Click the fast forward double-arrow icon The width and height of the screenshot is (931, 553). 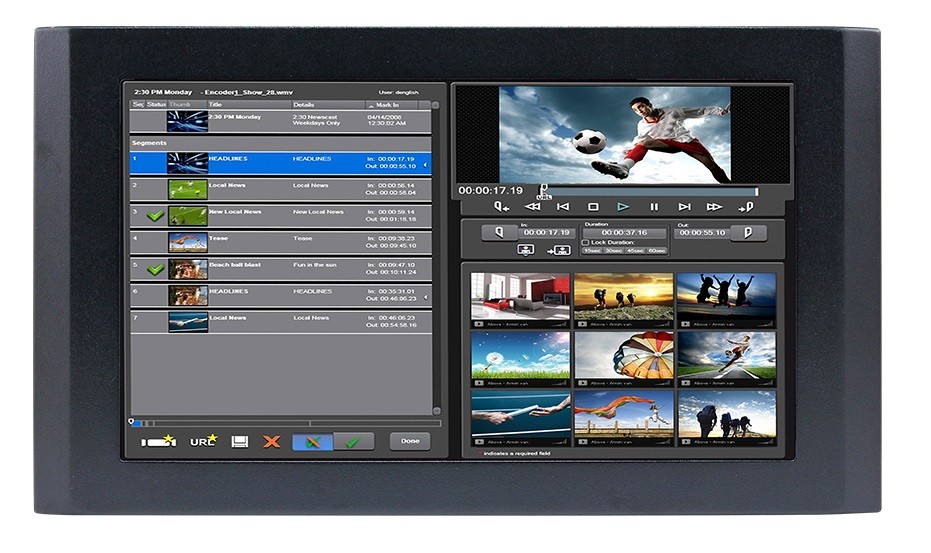(x=714, y=207)
